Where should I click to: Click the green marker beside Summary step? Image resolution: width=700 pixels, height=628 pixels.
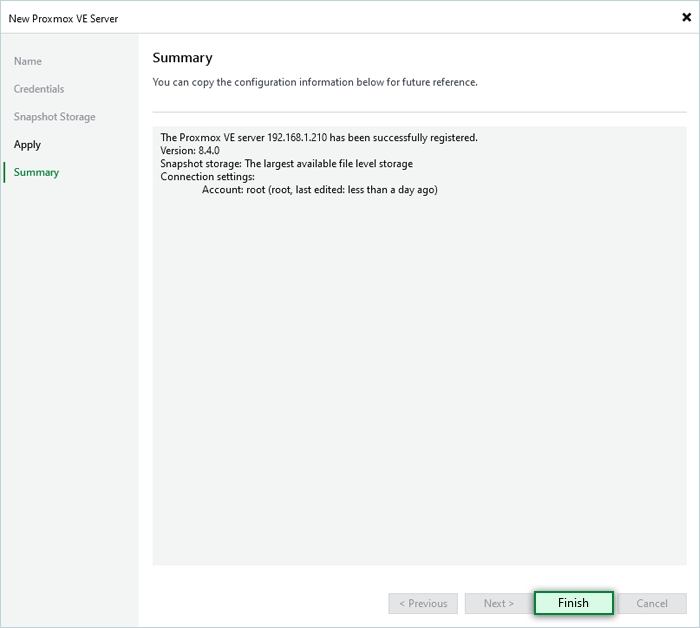coord(5,172)
